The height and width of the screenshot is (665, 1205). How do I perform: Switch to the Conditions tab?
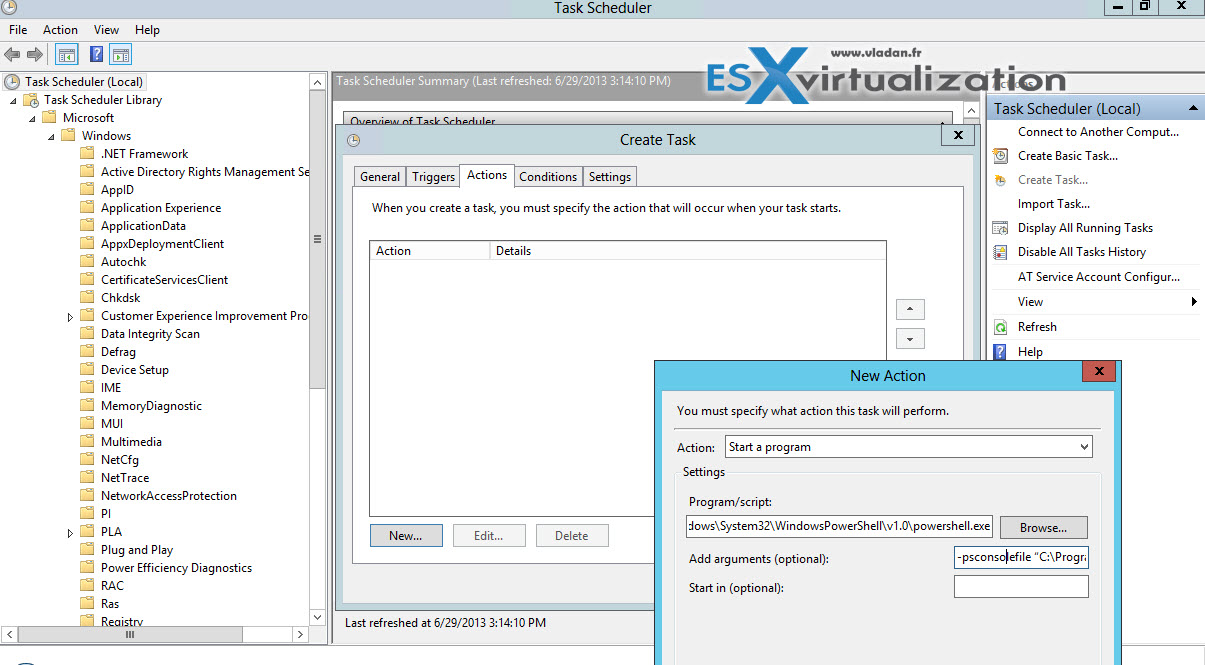(x=548, y=177)
